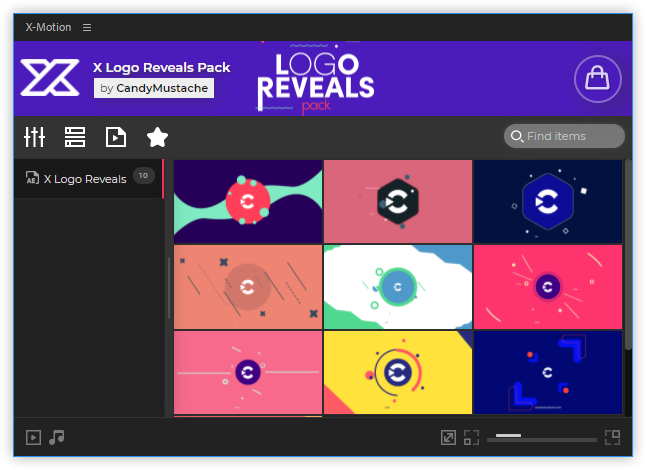Click the AE file icon beside X Logo Reveals
Image resolution: width=646 pixels, height=470 pixels.
(x=32, y=178)
